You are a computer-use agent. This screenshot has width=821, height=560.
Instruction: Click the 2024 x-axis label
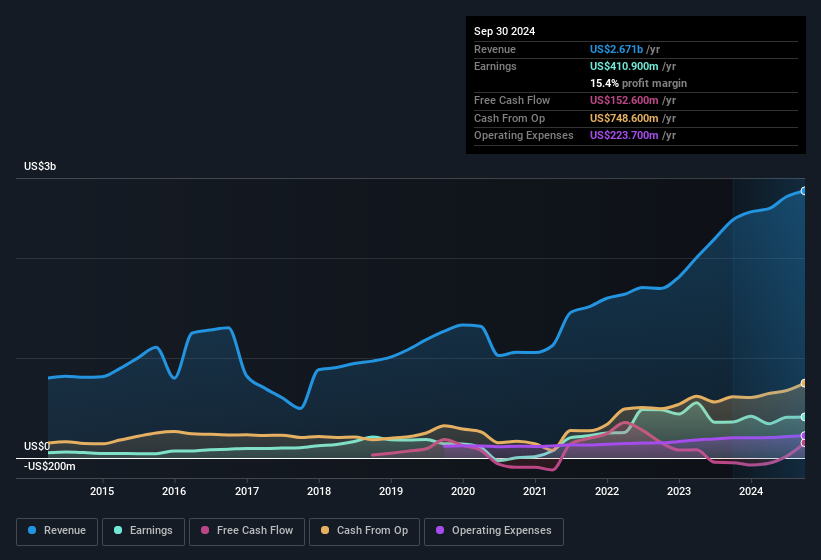tap(751, 491)
